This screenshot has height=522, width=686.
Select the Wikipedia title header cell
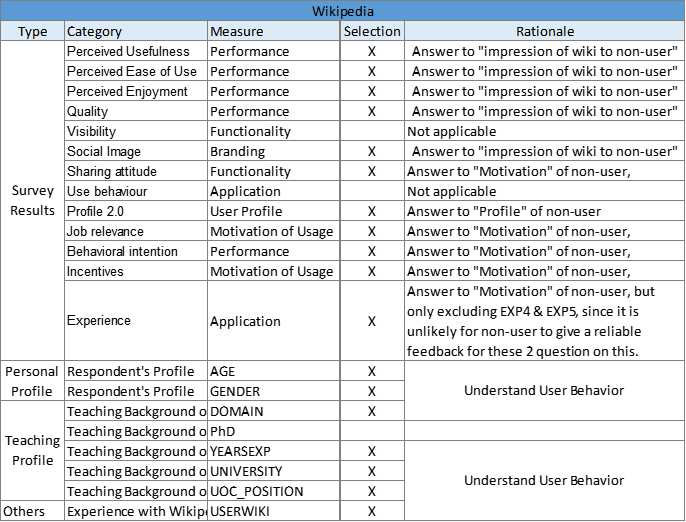(343, 11)
